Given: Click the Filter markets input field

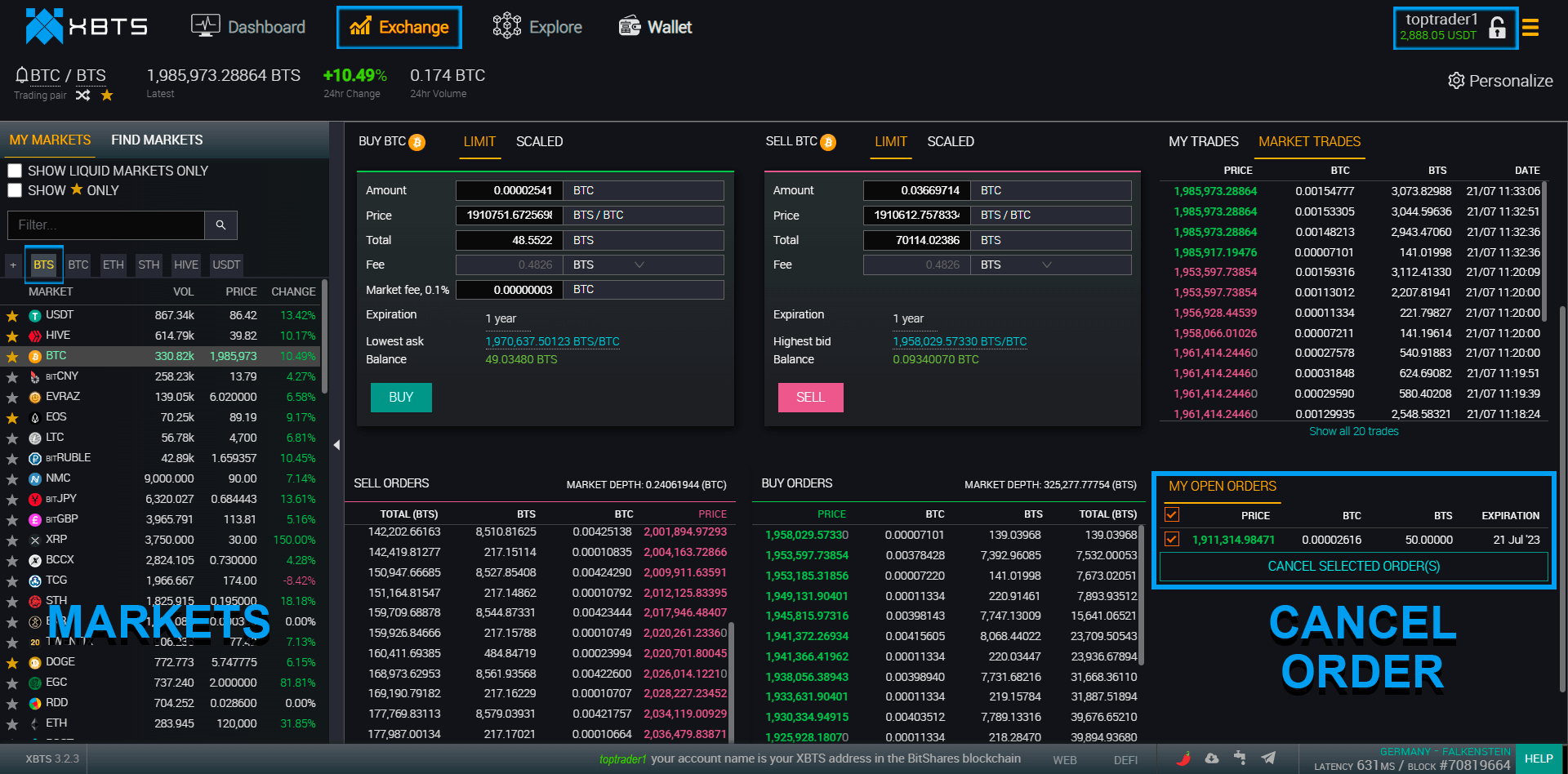Looking at the screenshot, I should coord(106,225).
